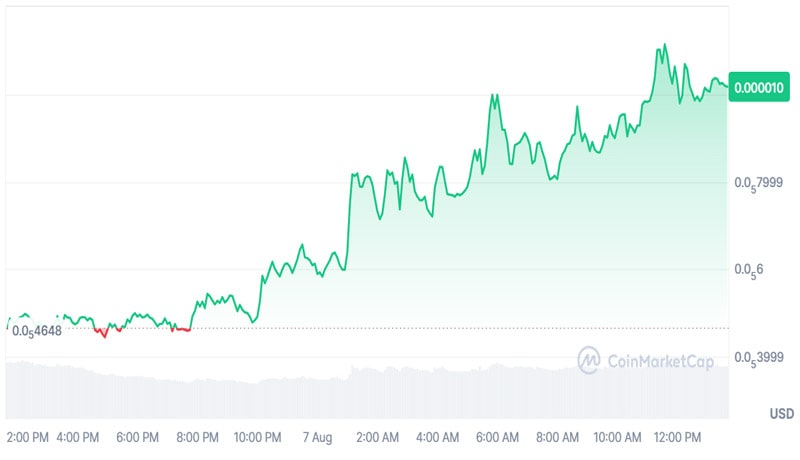Click the highest peak of the price line
Viewport: 800px width, 460px height.
662,45
